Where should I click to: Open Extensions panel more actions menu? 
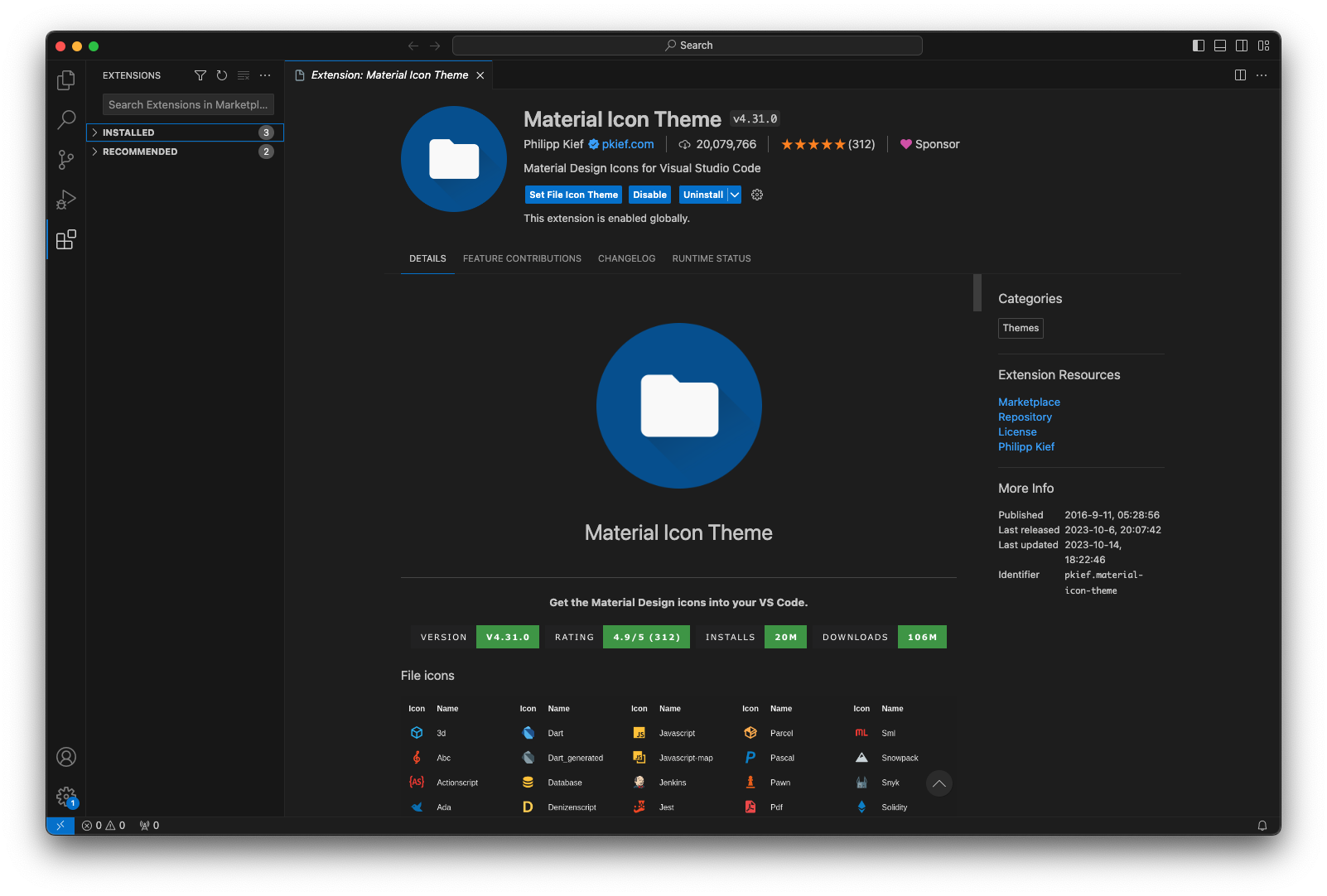265,75
